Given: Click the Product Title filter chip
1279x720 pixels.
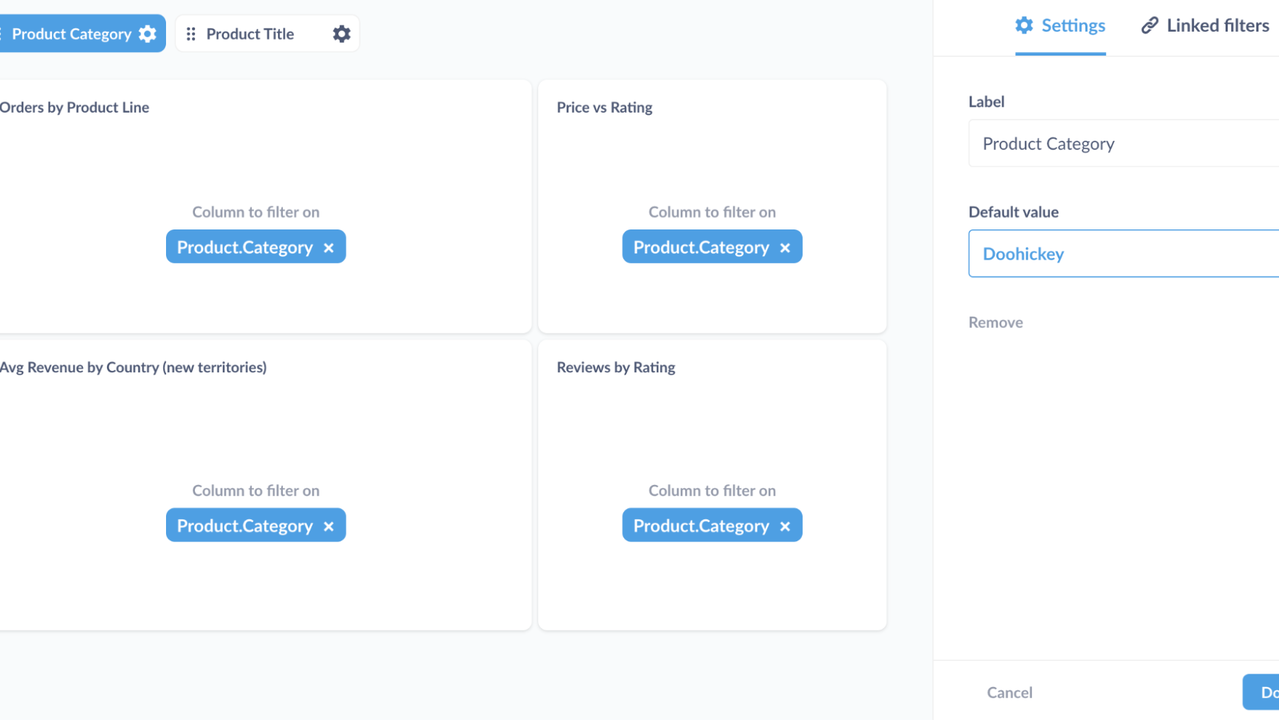Looking at the screenshot, I should pos(248,33).
